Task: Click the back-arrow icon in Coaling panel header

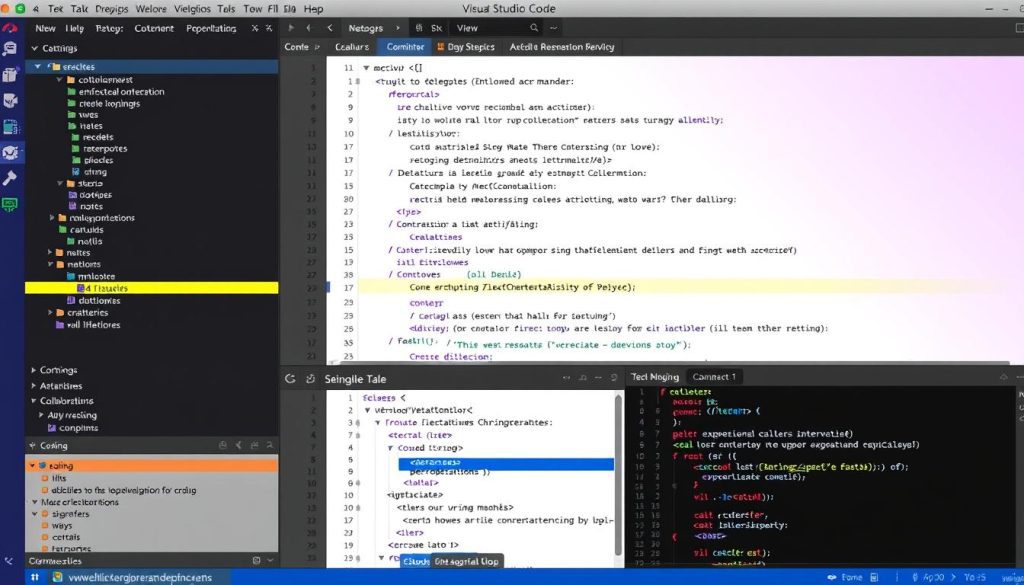Action: tap(238, 445)
